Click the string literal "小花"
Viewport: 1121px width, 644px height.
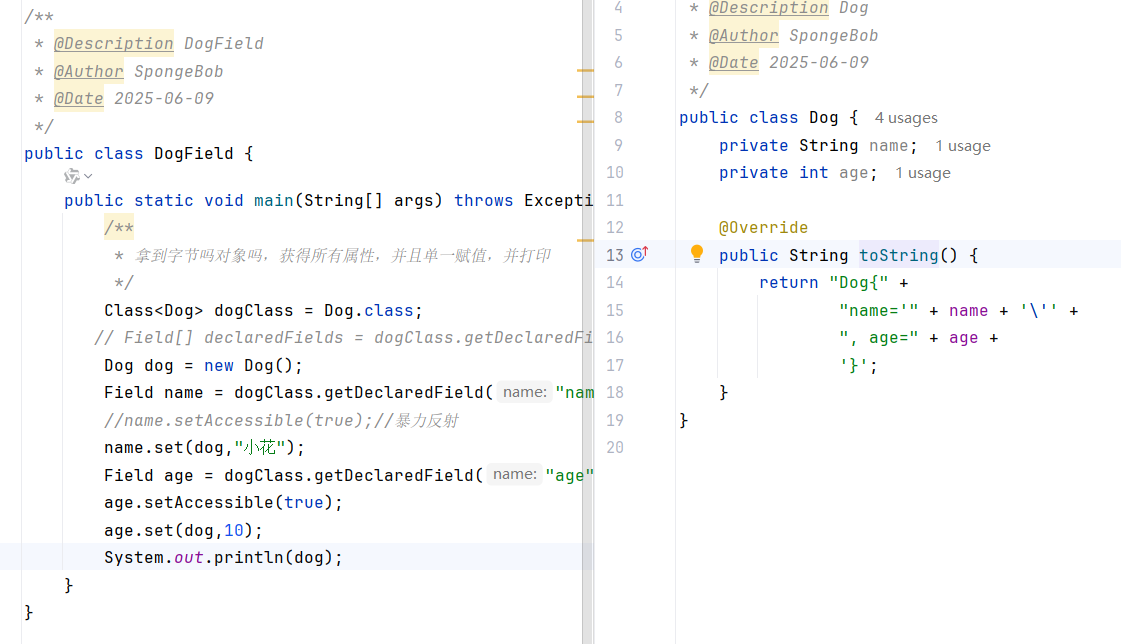coord(260,447)
